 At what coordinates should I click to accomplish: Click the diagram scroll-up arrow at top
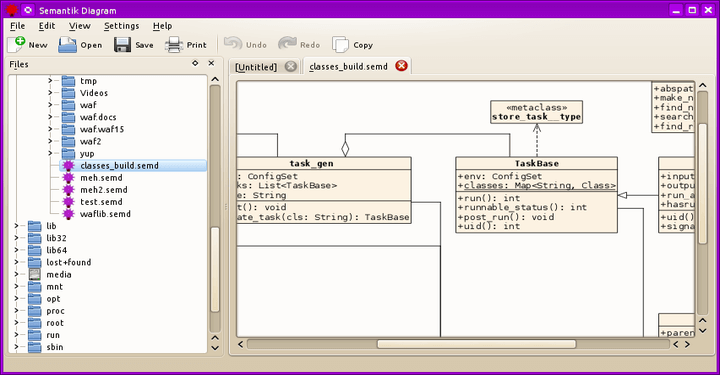703,85
